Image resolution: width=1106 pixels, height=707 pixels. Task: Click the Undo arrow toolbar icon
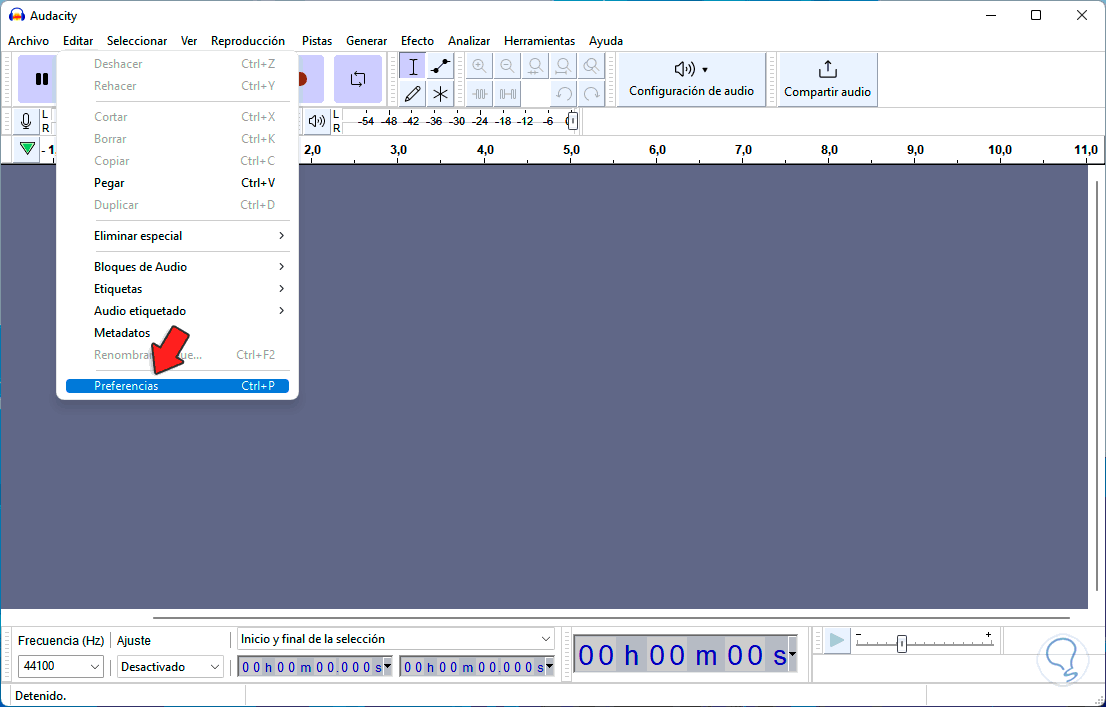[x=563, y=93]
